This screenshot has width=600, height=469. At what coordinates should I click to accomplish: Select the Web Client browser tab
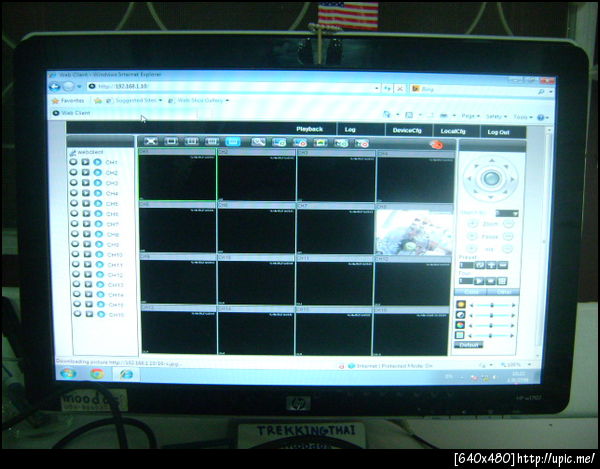(124, 113)
